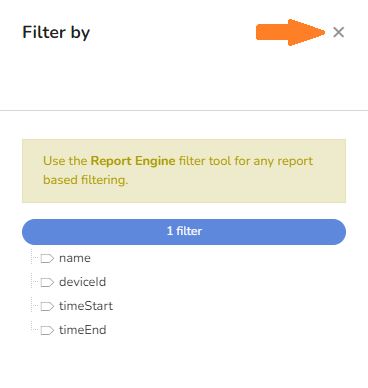Click the tag icon beside name

tap(47, 258)
